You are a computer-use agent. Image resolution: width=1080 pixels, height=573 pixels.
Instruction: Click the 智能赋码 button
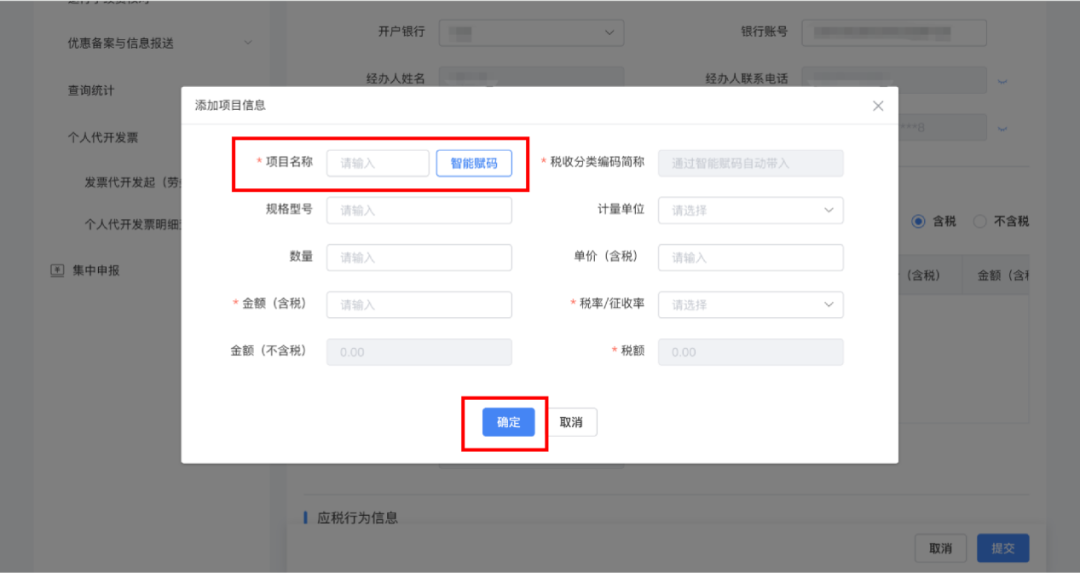click(x=474, y=163)
